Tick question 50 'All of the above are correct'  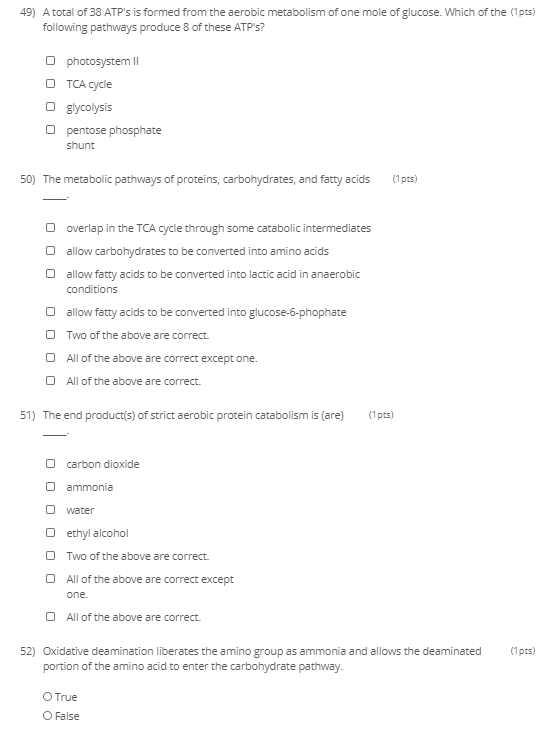tap(50, 380)
